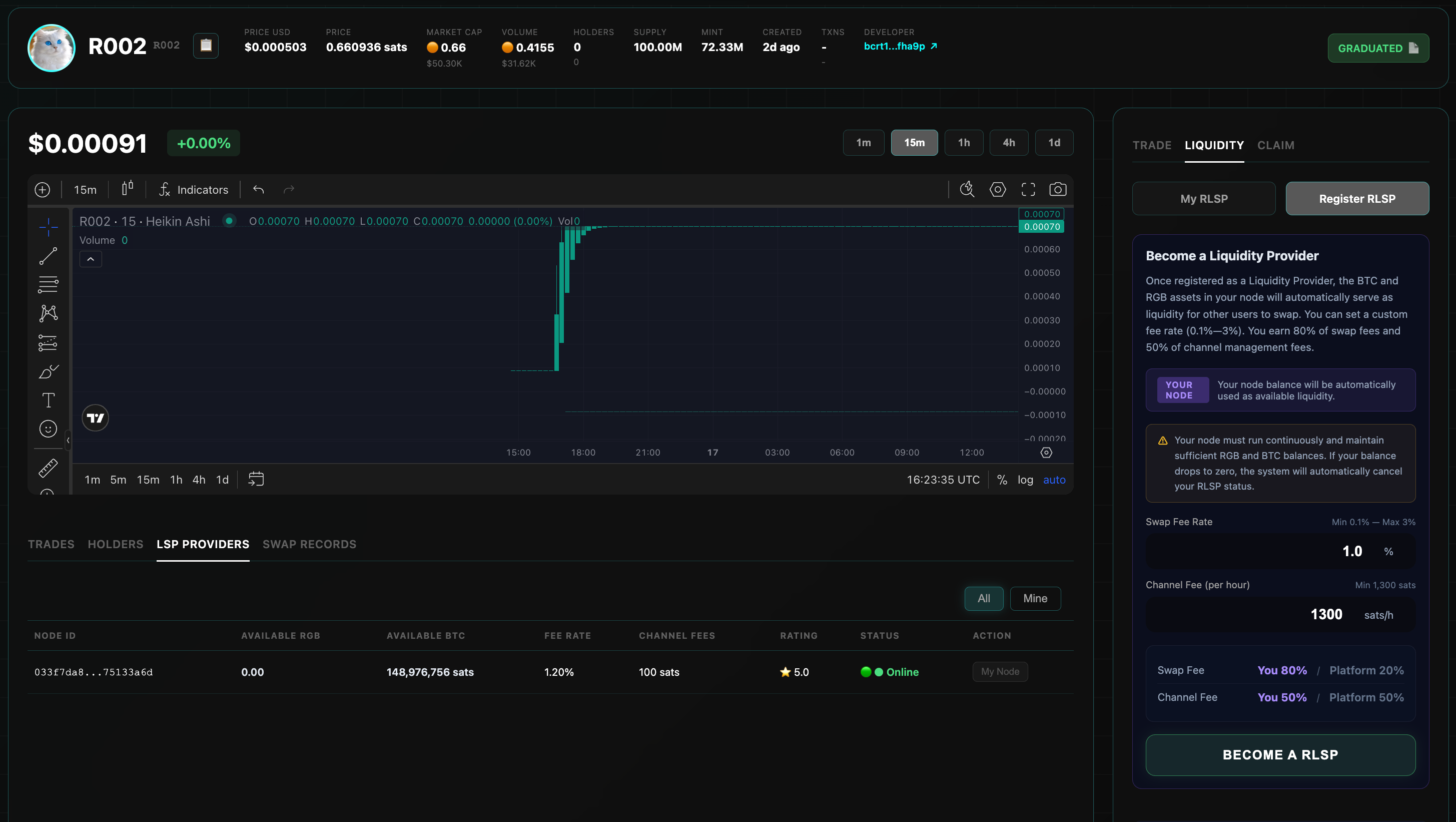Screen dimensions: 1456x822
Task: Click the BECOME A RLSP button
Action: coord(1280,755)
